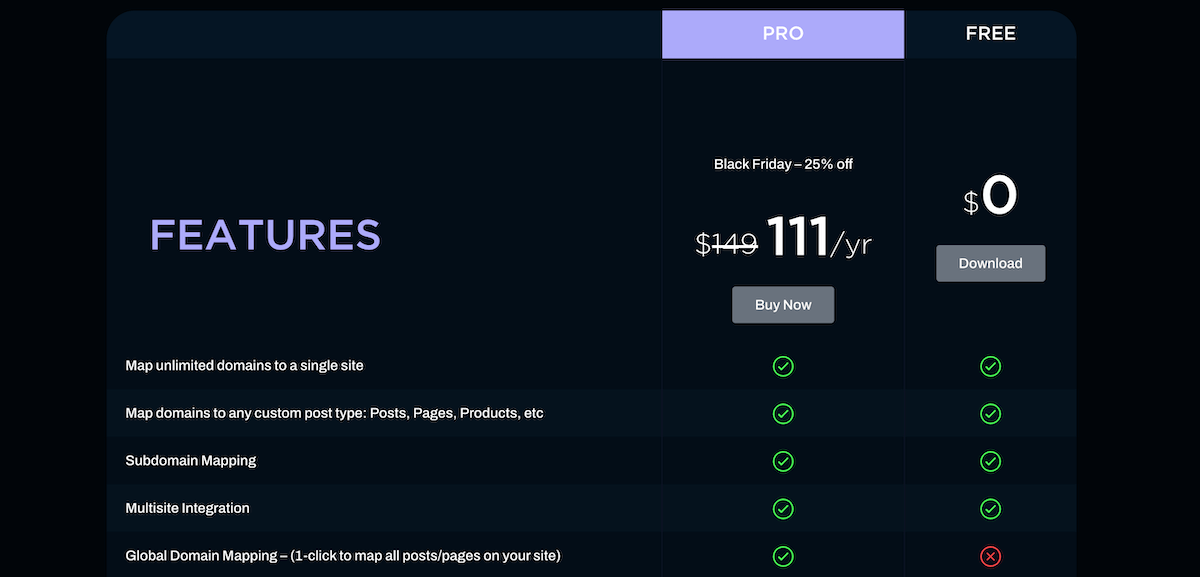The image size is (1200, 577).
Task: Click the FEATURES heading
Action: click(x=265, y=235)
